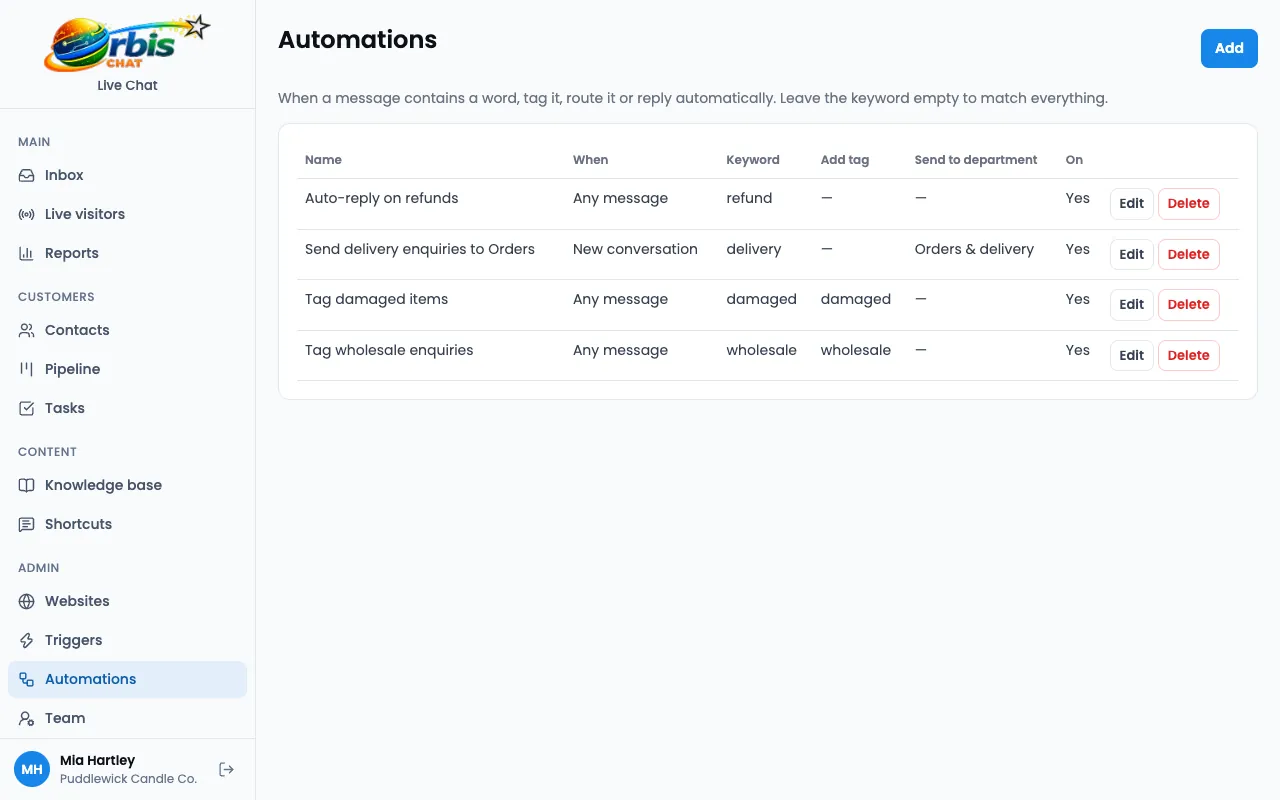This screenshot has width=1280, height=800.
Task: Click the "Live Chat" label under logo
Action: click(x=127, y=85)
